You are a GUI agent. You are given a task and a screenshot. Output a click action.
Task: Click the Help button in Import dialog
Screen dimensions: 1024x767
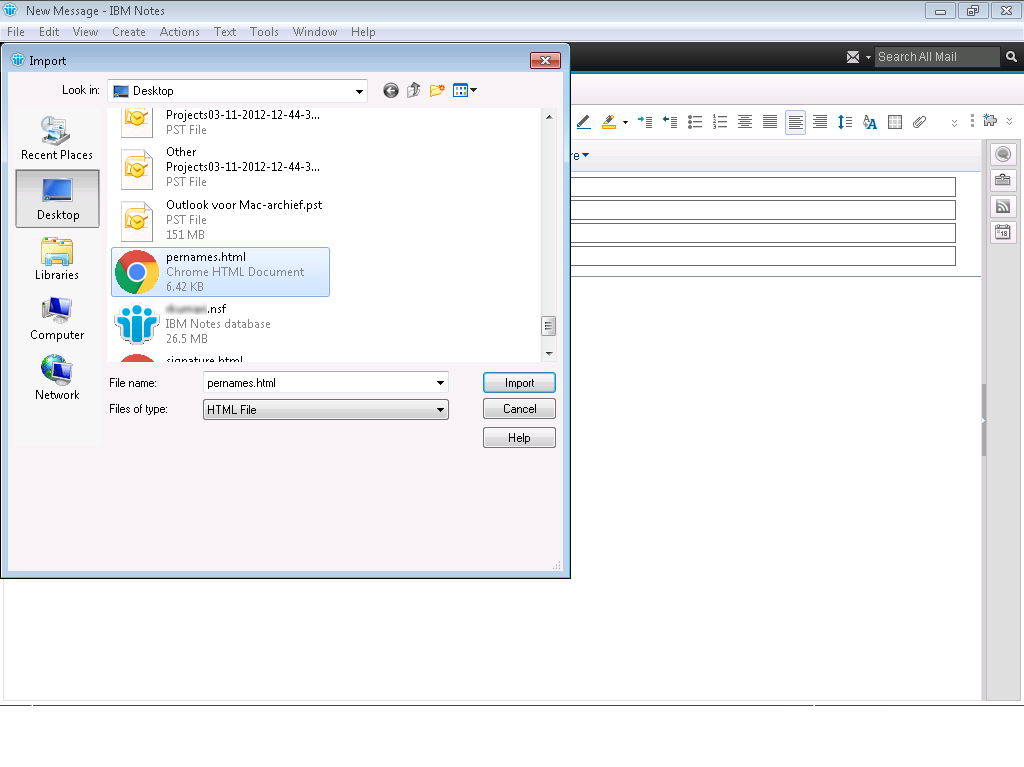519,438
